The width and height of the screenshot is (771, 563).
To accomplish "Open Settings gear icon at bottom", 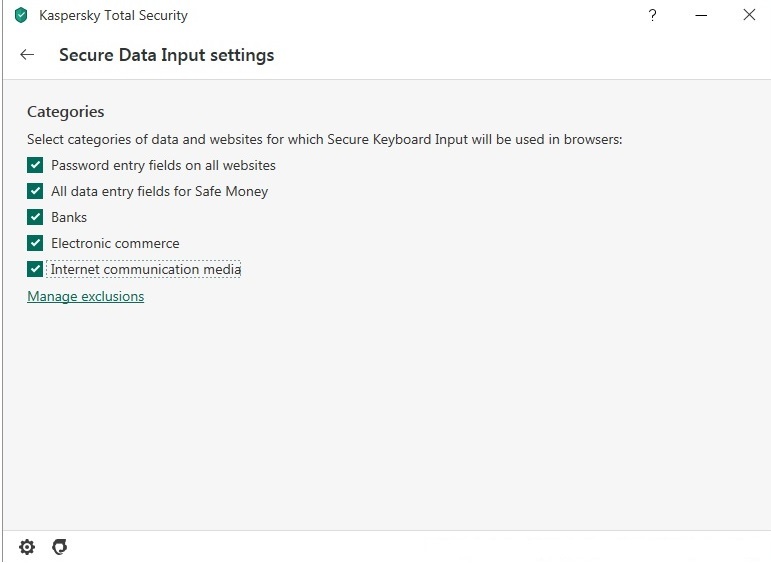I will (x=27, y=547).
